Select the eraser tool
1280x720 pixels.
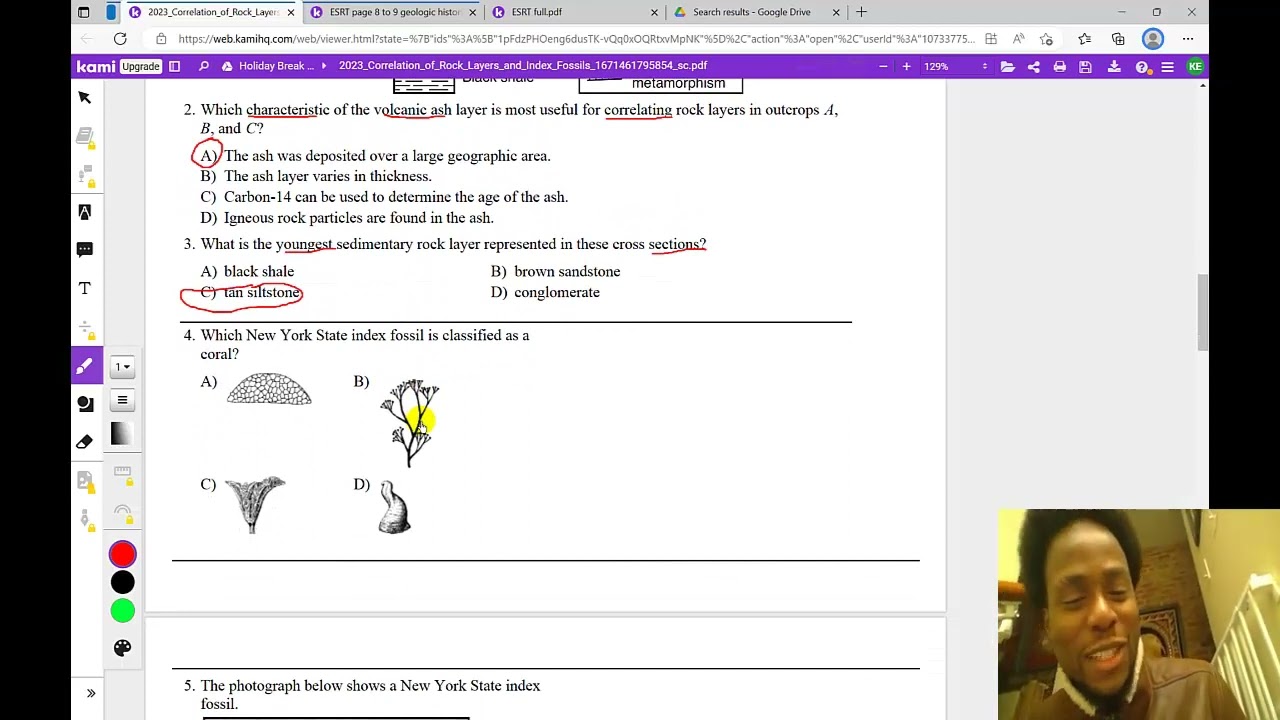point(85,442)
